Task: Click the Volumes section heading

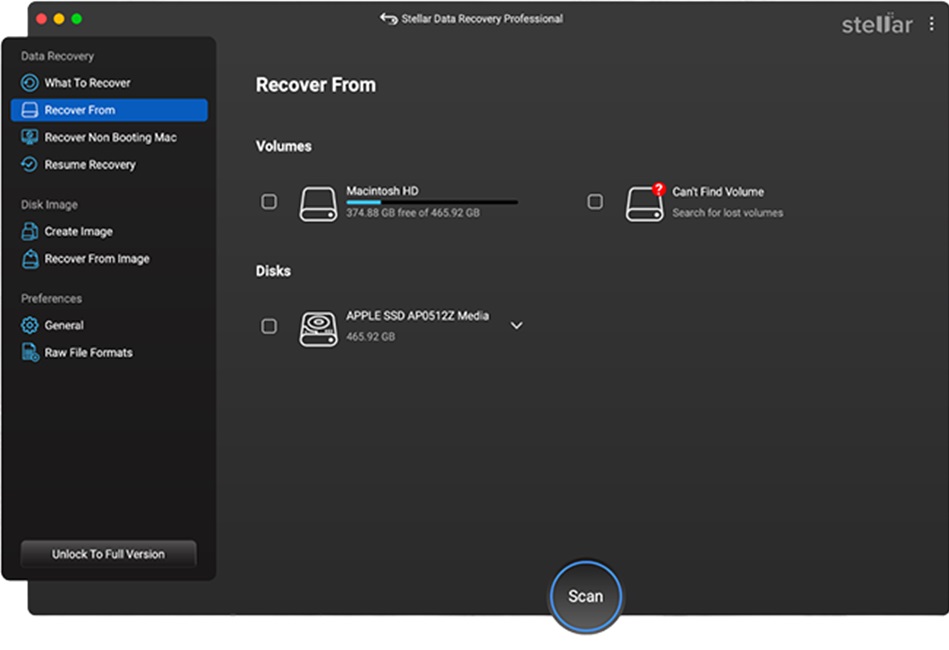Action: click(283, 146)
